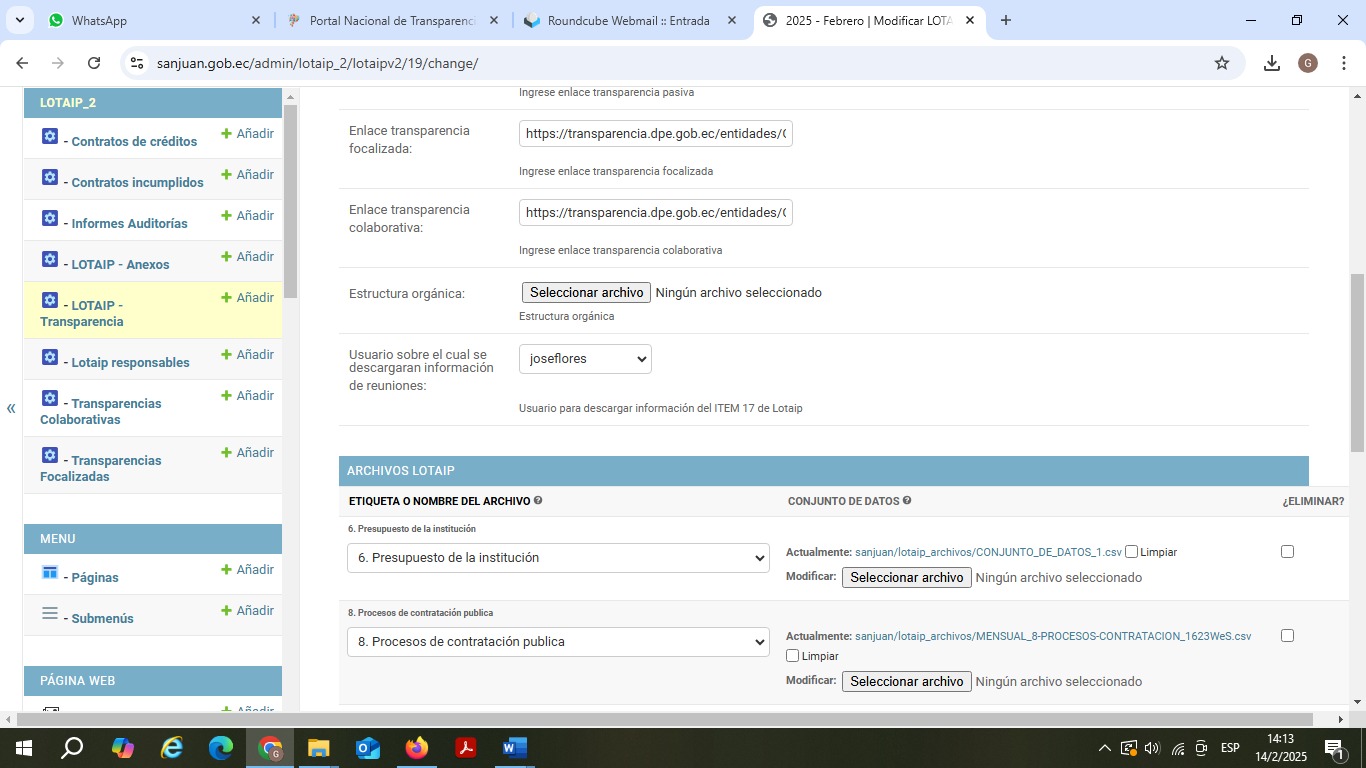
Task: Click the Enlace transparencia focalizada URL field
Action: point(655,133)
